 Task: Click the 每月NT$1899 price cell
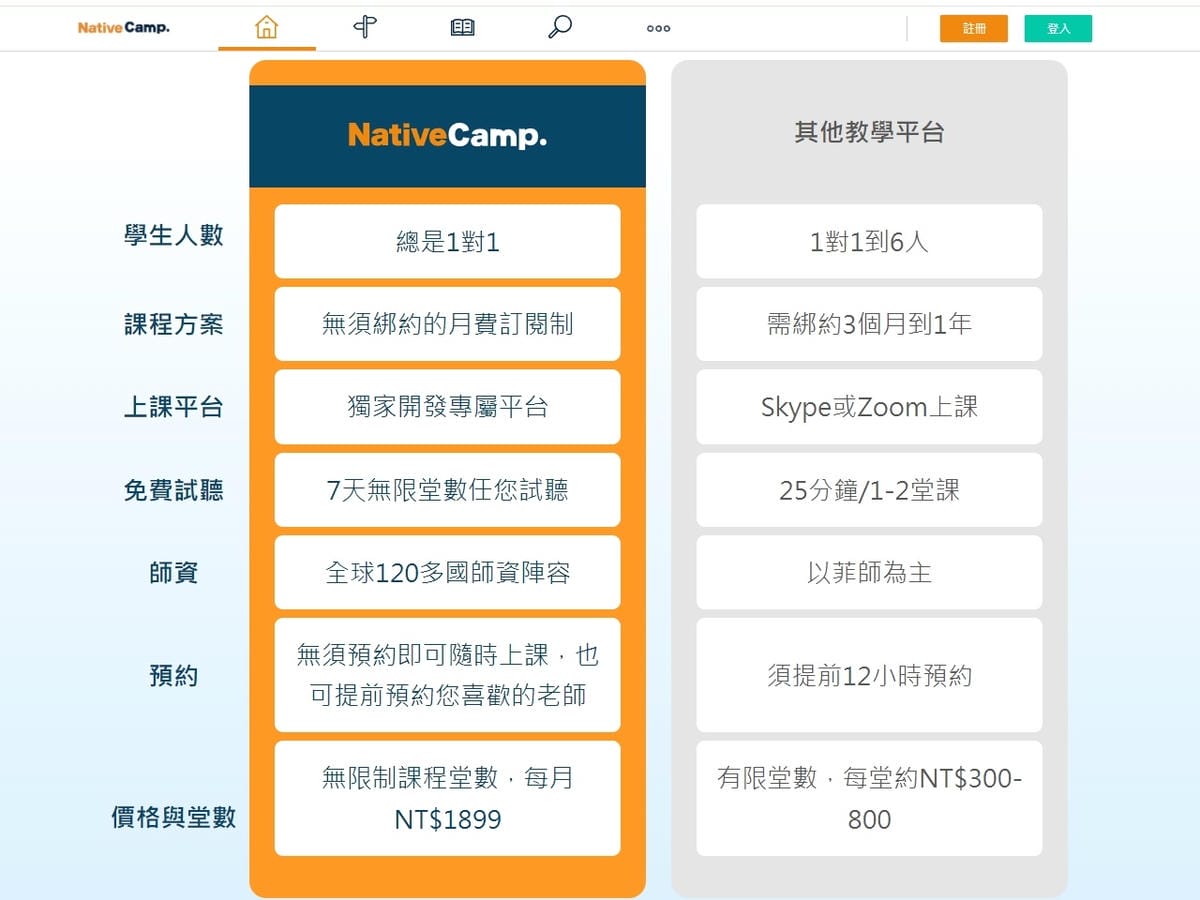447,799
